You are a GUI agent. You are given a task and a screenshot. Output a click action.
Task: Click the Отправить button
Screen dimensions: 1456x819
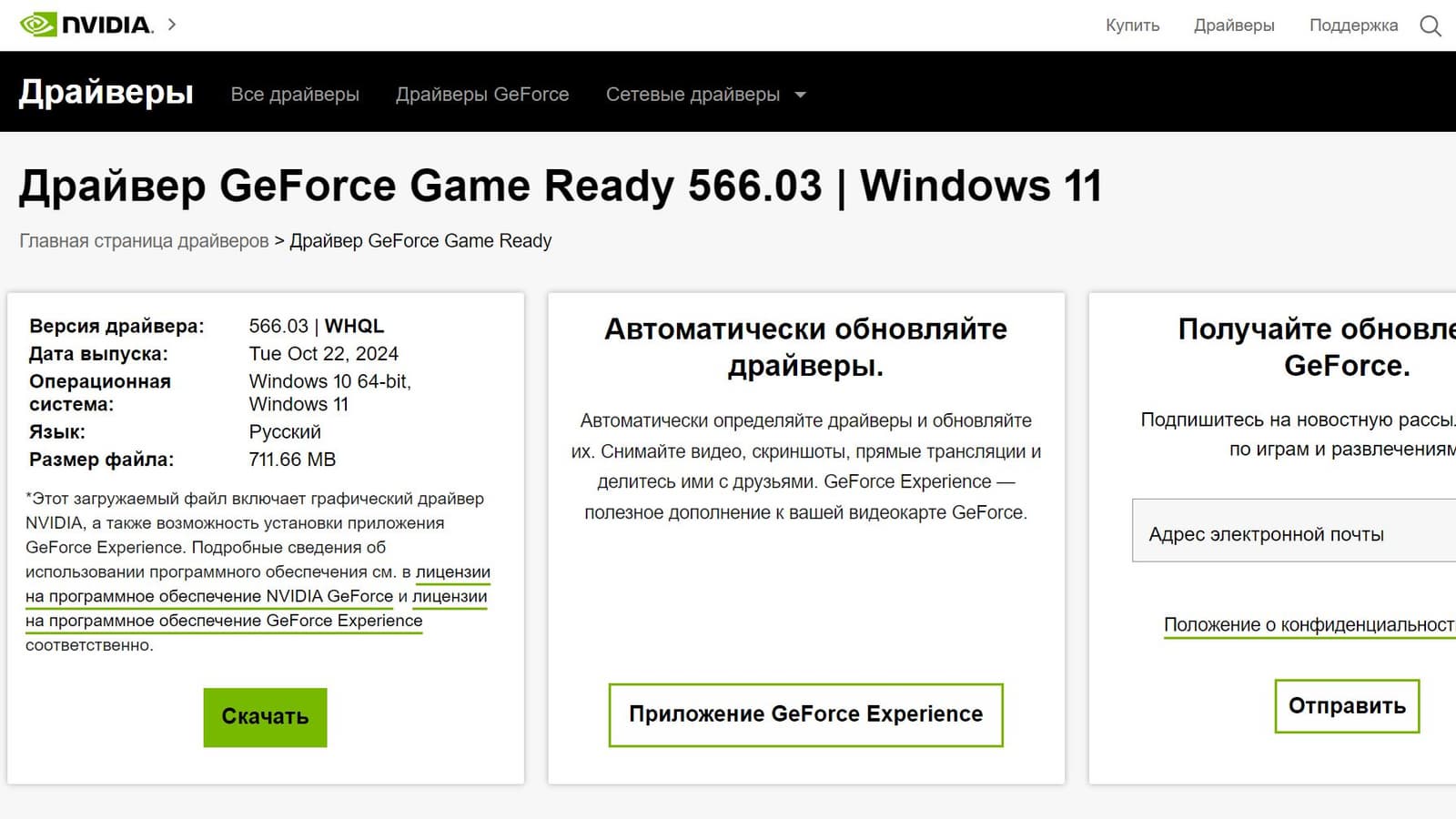(x=1347, y=706)
